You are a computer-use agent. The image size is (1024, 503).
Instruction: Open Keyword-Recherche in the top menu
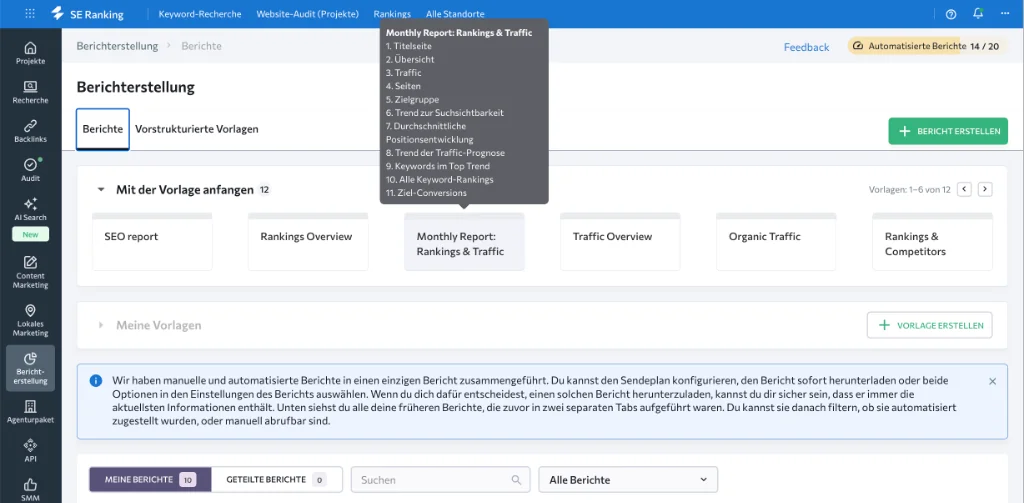tap(200, 14)
